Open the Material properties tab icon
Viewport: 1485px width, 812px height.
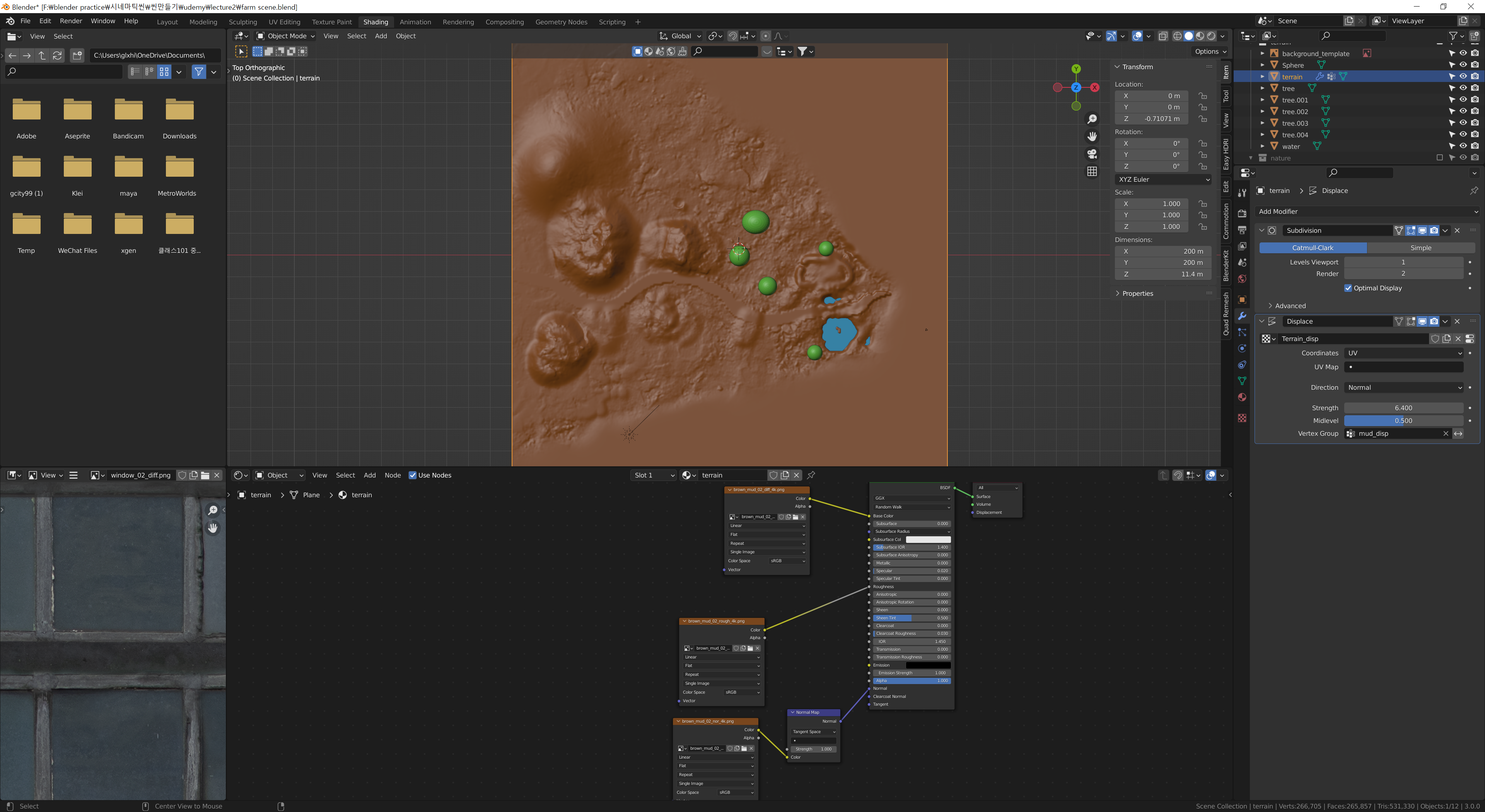pos(1242,397)
